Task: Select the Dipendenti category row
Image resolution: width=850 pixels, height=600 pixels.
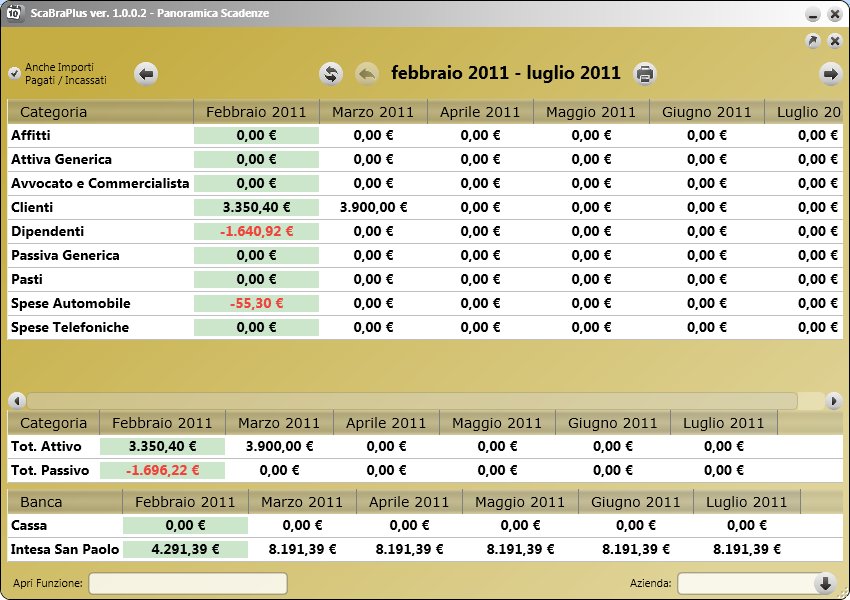Action: coord(425,231)
